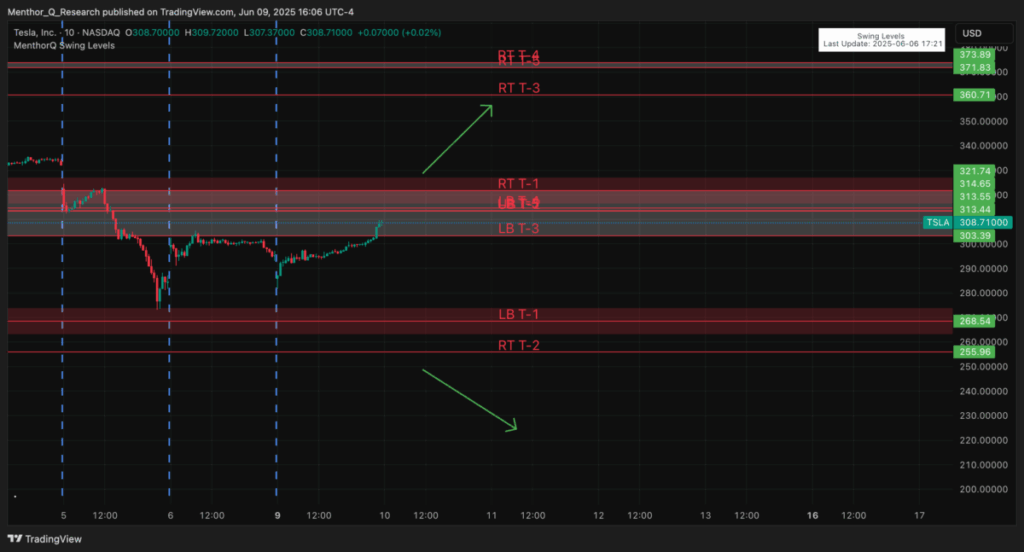This screenshot has width=1024, height=552.
Task: Click the 321.74 price tag
Action: (974, 171)
